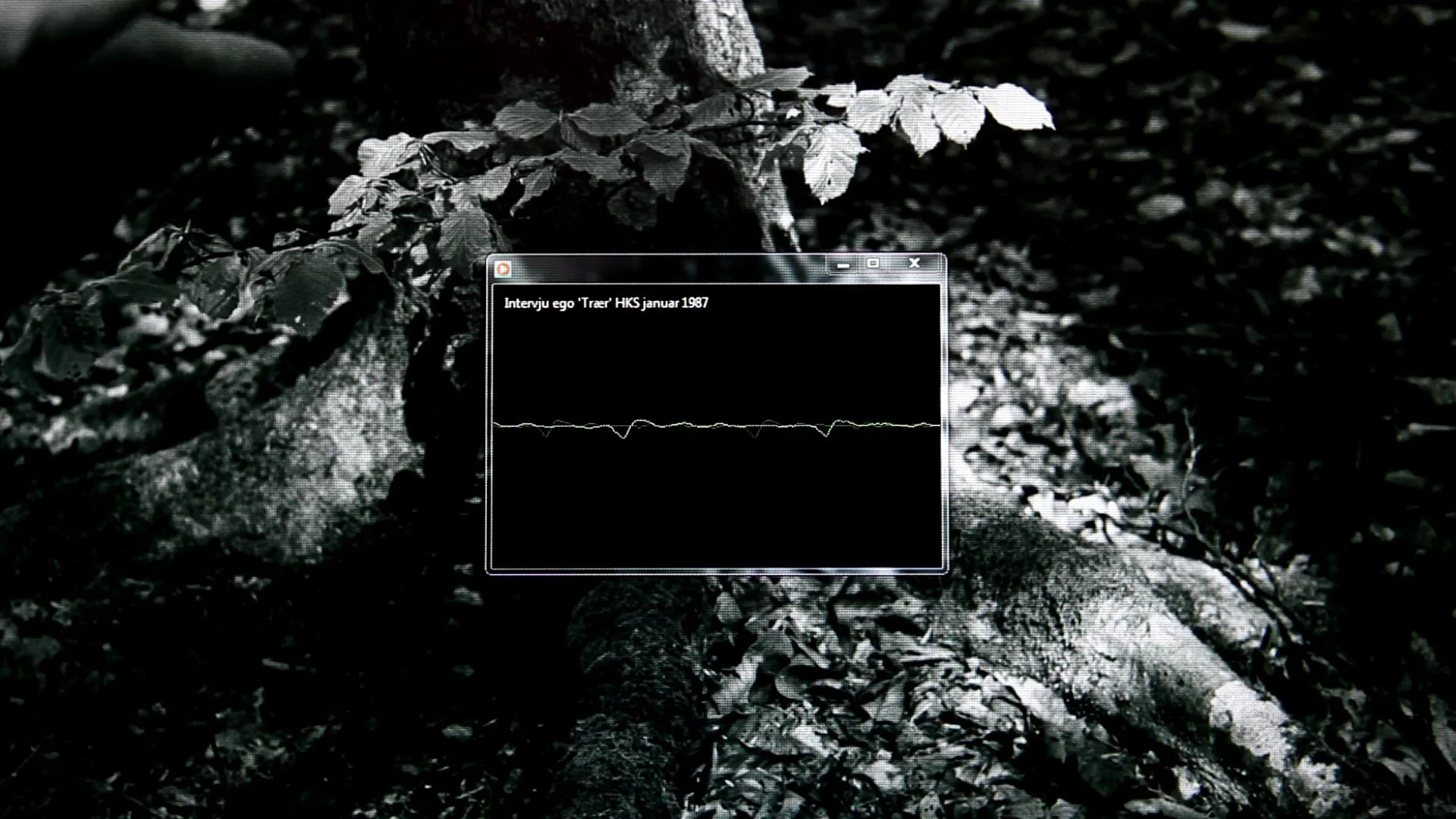Close the media player window
The height and width of the screenshot is (819, 1456).
click(x=915, y=263)
